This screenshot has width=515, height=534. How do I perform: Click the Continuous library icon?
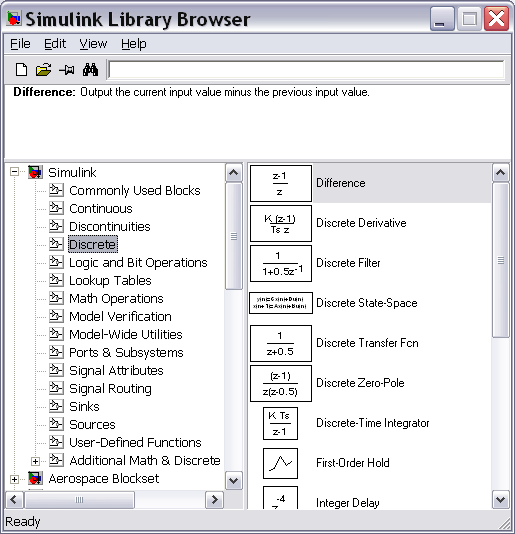56,208
